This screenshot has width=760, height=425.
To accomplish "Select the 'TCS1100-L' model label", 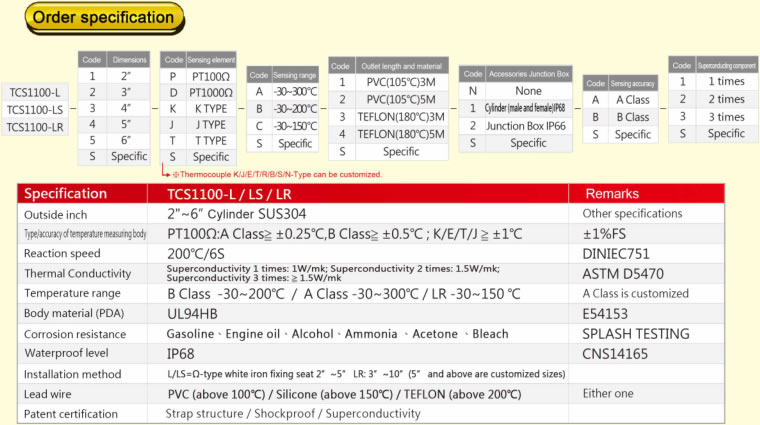I will point(35,93).
